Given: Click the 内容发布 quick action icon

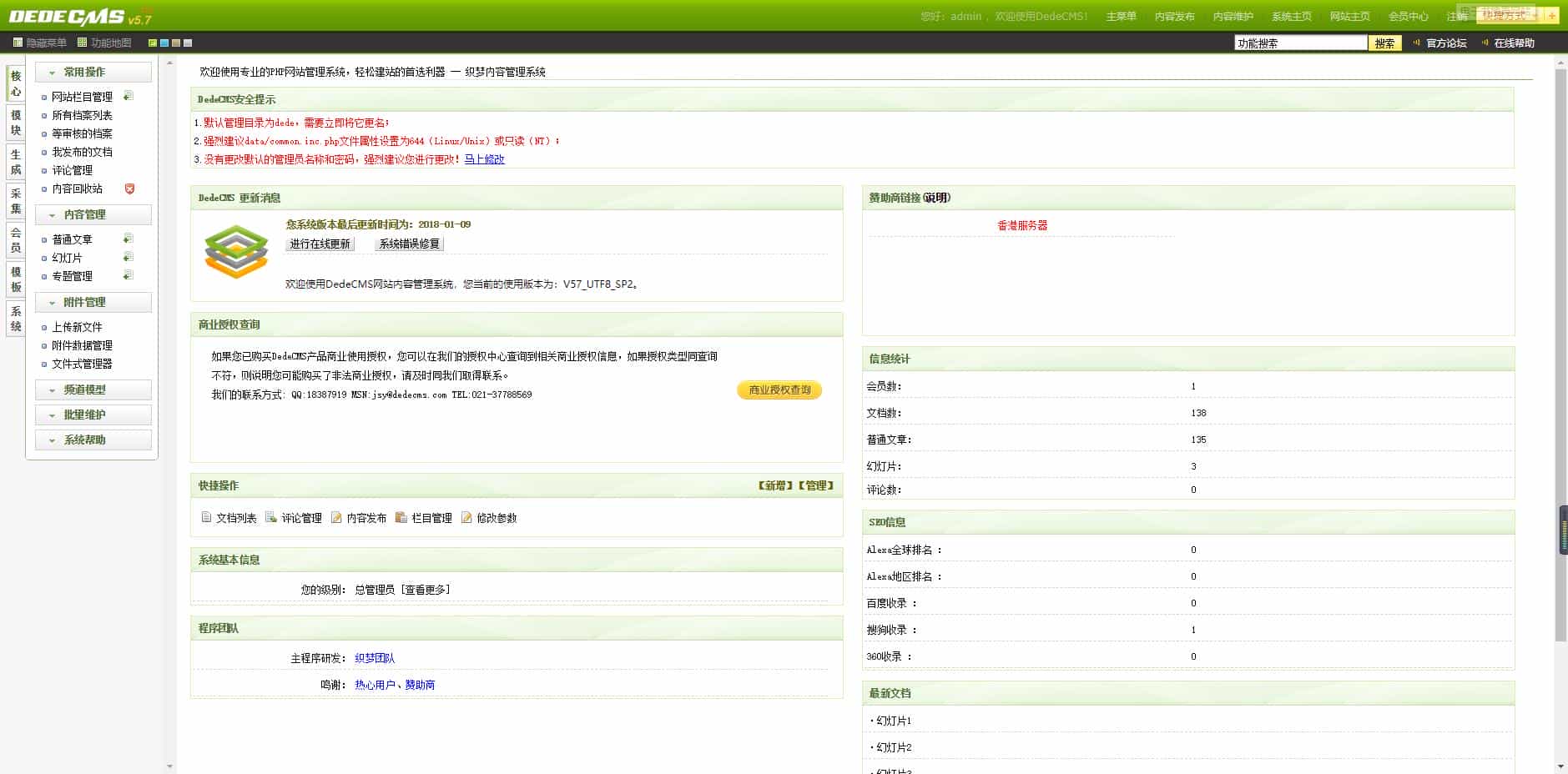Looking at the screenshot, I should [x=336, y=517].
